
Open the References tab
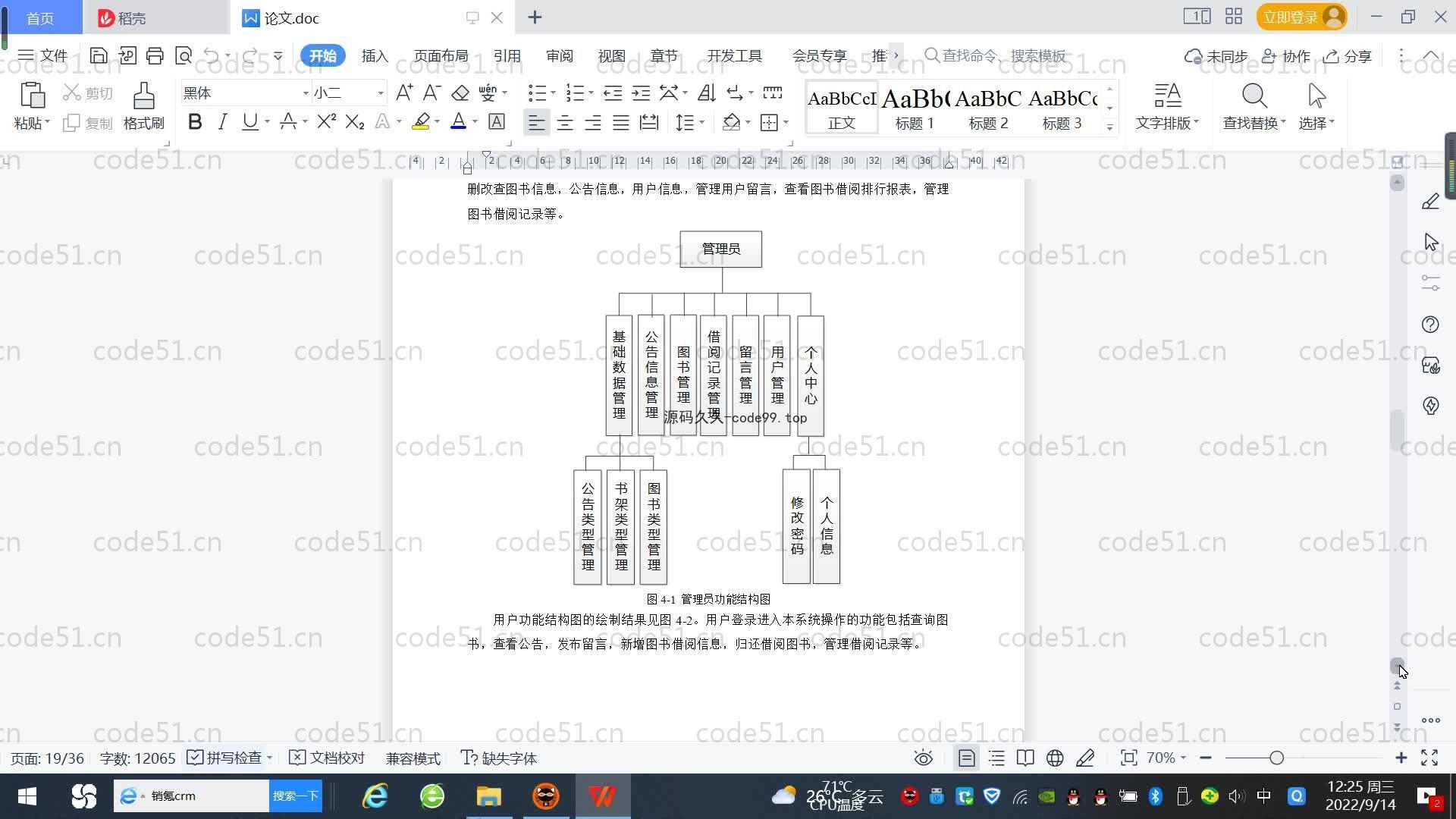point(507,56)
